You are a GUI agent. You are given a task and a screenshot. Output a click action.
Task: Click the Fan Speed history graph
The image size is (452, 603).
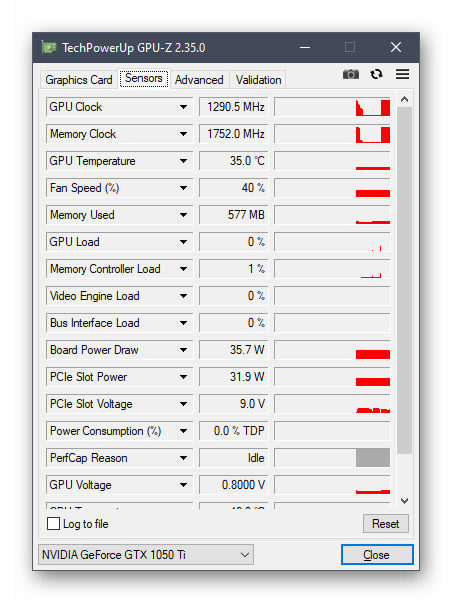pyautogui.click(x=332, y=188)
